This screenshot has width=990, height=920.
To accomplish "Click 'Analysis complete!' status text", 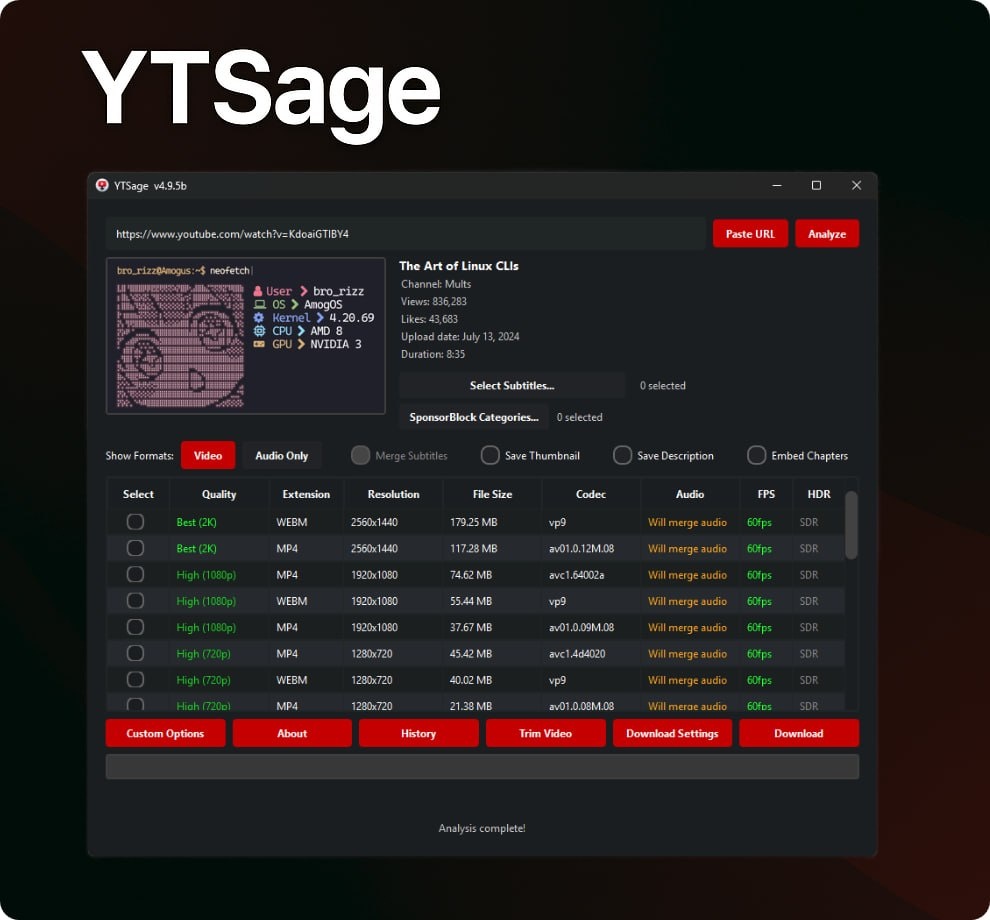I will pos(482,828).
